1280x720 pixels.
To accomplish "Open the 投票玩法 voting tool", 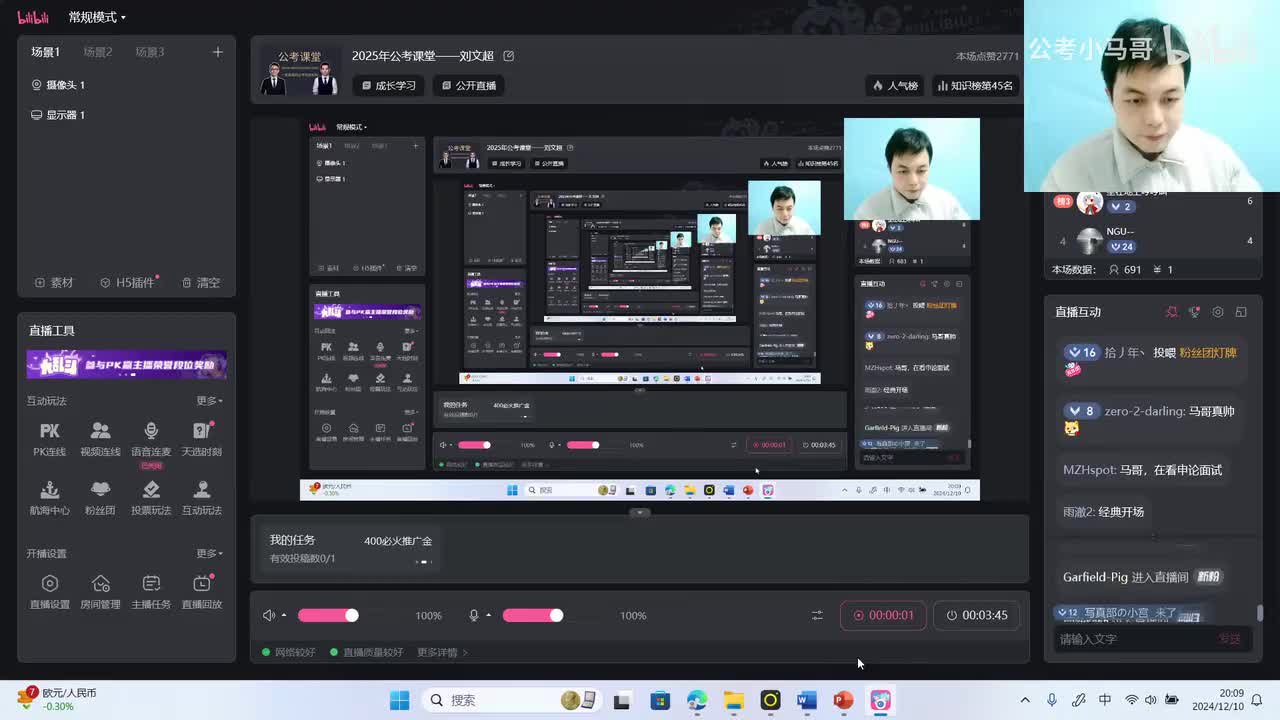I will (151, 498).
